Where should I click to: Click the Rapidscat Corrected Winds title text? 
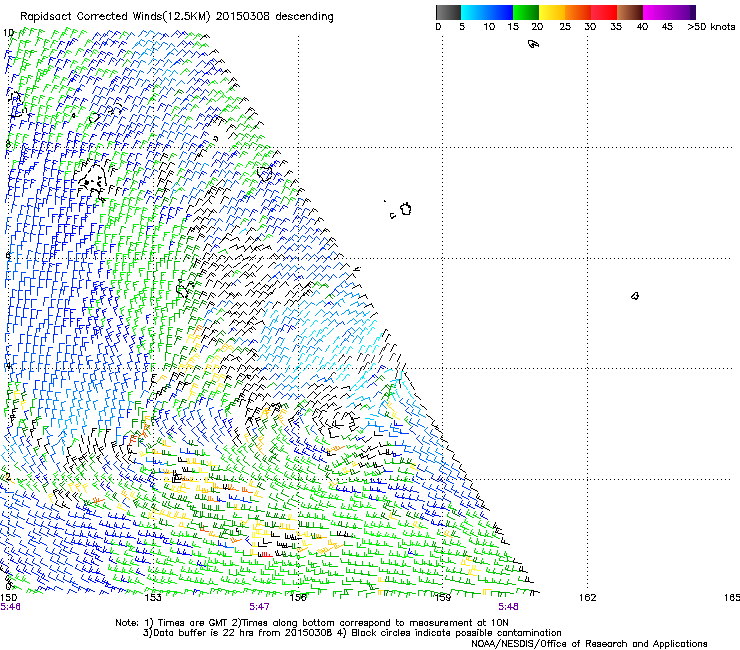point(177,17)
